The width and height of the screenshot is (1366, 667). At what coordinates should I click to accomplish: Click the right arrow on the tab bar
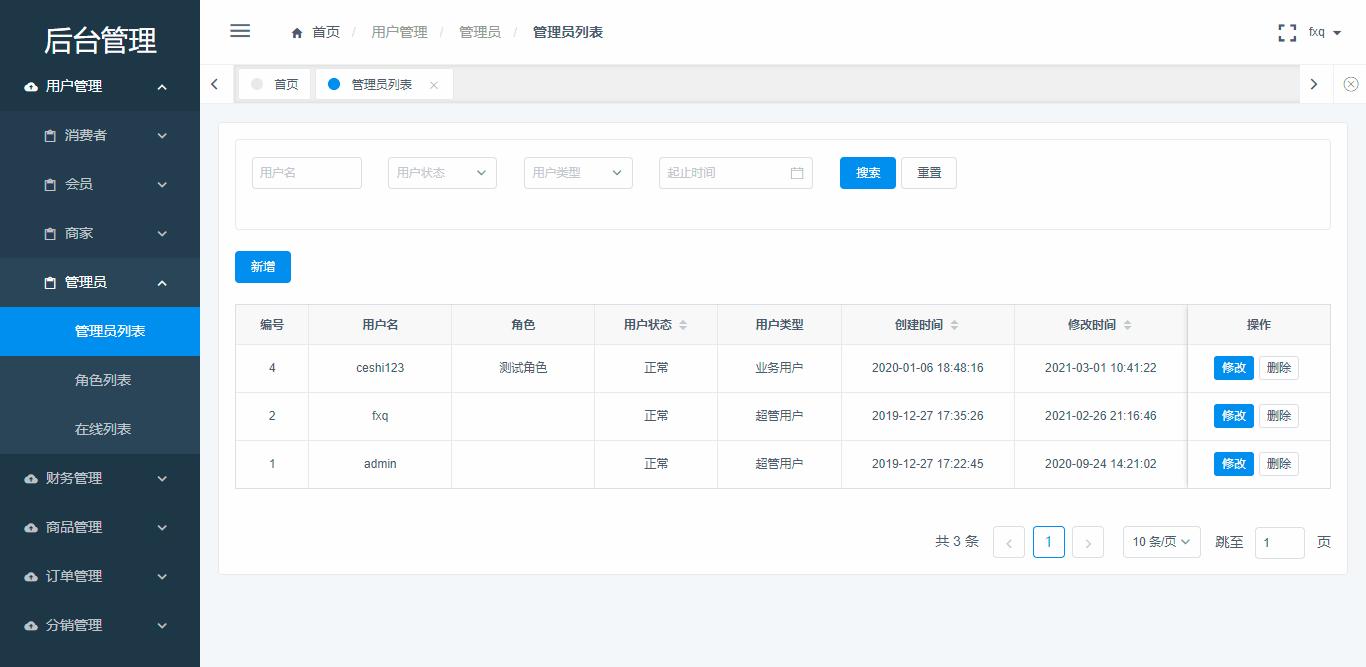click(1314, 84)
